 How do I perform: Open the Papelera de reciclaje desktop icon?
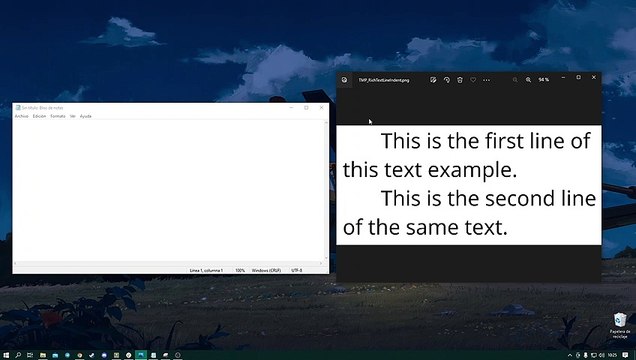click(x=620, y=325)
